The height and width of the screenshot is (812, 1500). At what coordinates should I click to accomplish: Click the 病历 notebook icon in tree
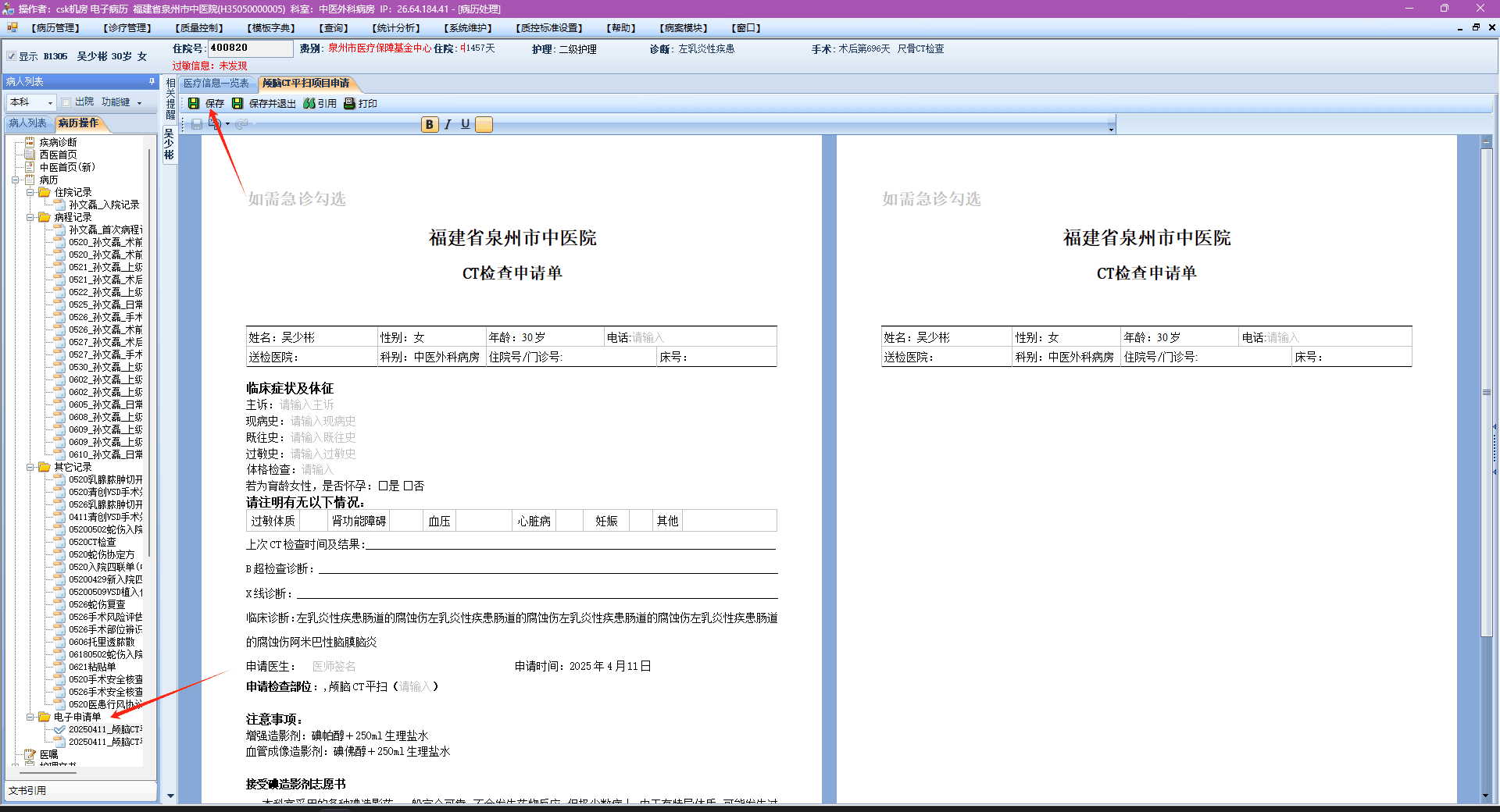point(30,180)
